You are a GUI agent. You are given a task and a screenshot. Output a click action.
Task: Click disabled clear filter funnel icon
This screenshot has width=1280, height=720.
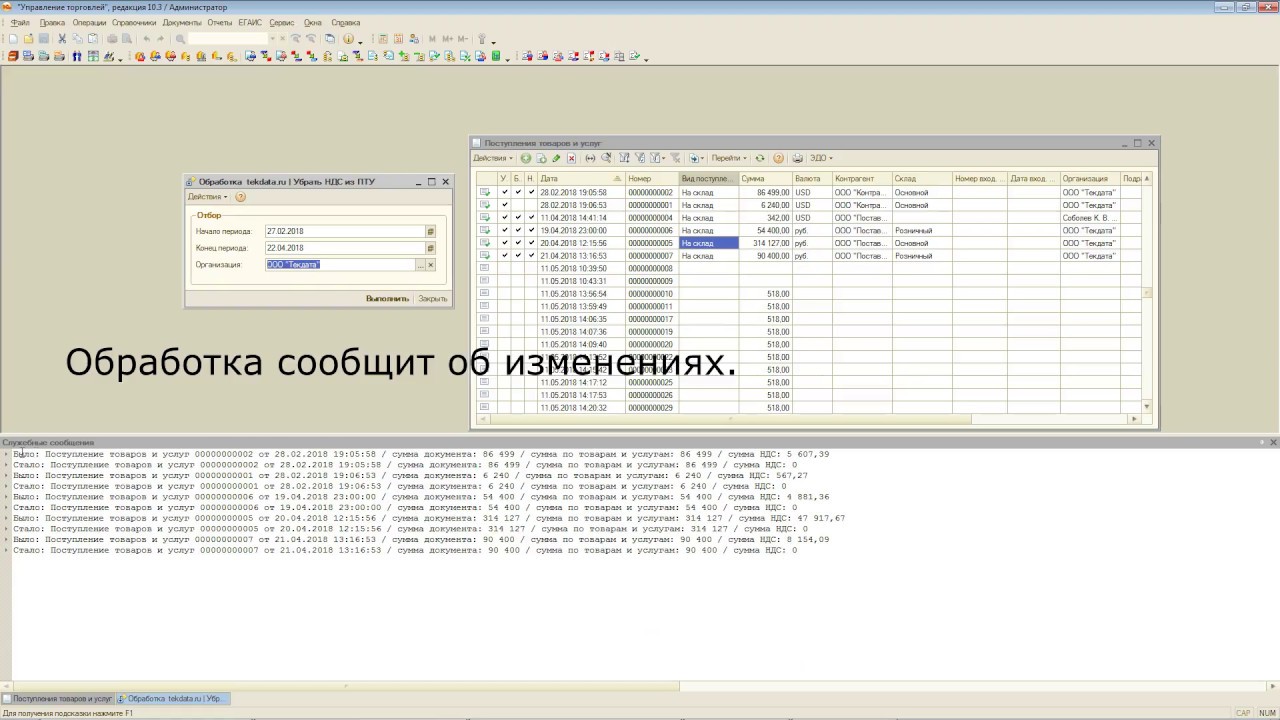(675, 158)
